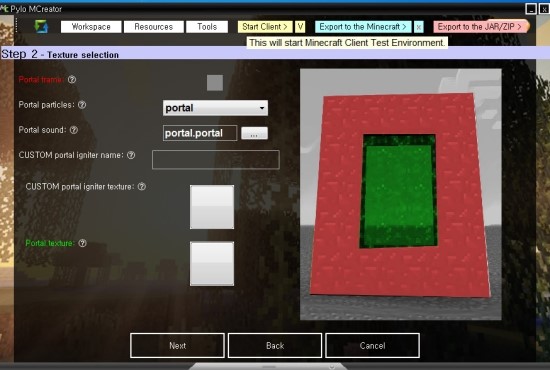Open help icon for CUSTOM portal igniter name

point(131,155)
